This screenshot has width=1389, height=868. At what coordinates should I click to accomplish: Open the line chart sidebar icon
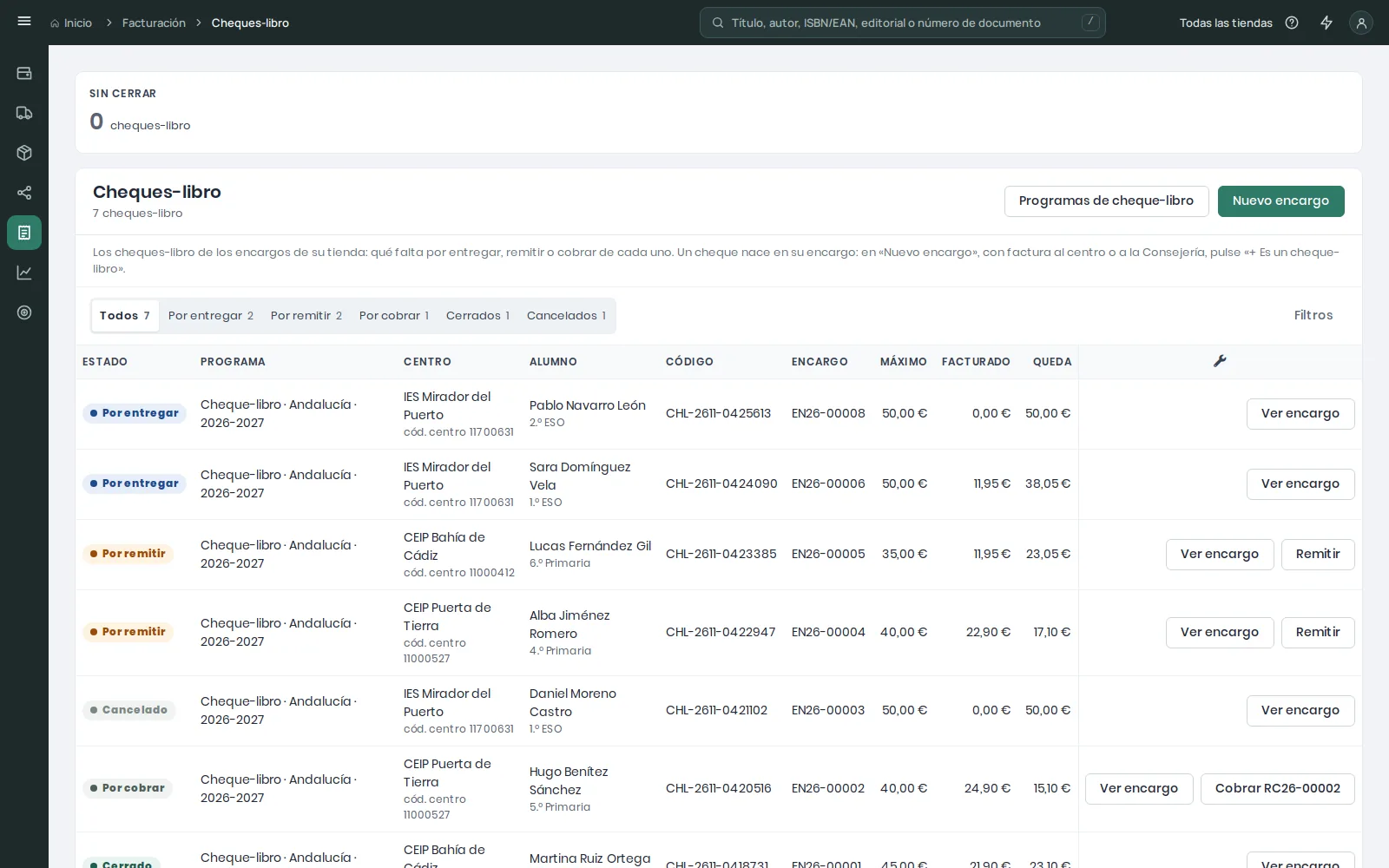click(24, 273)
